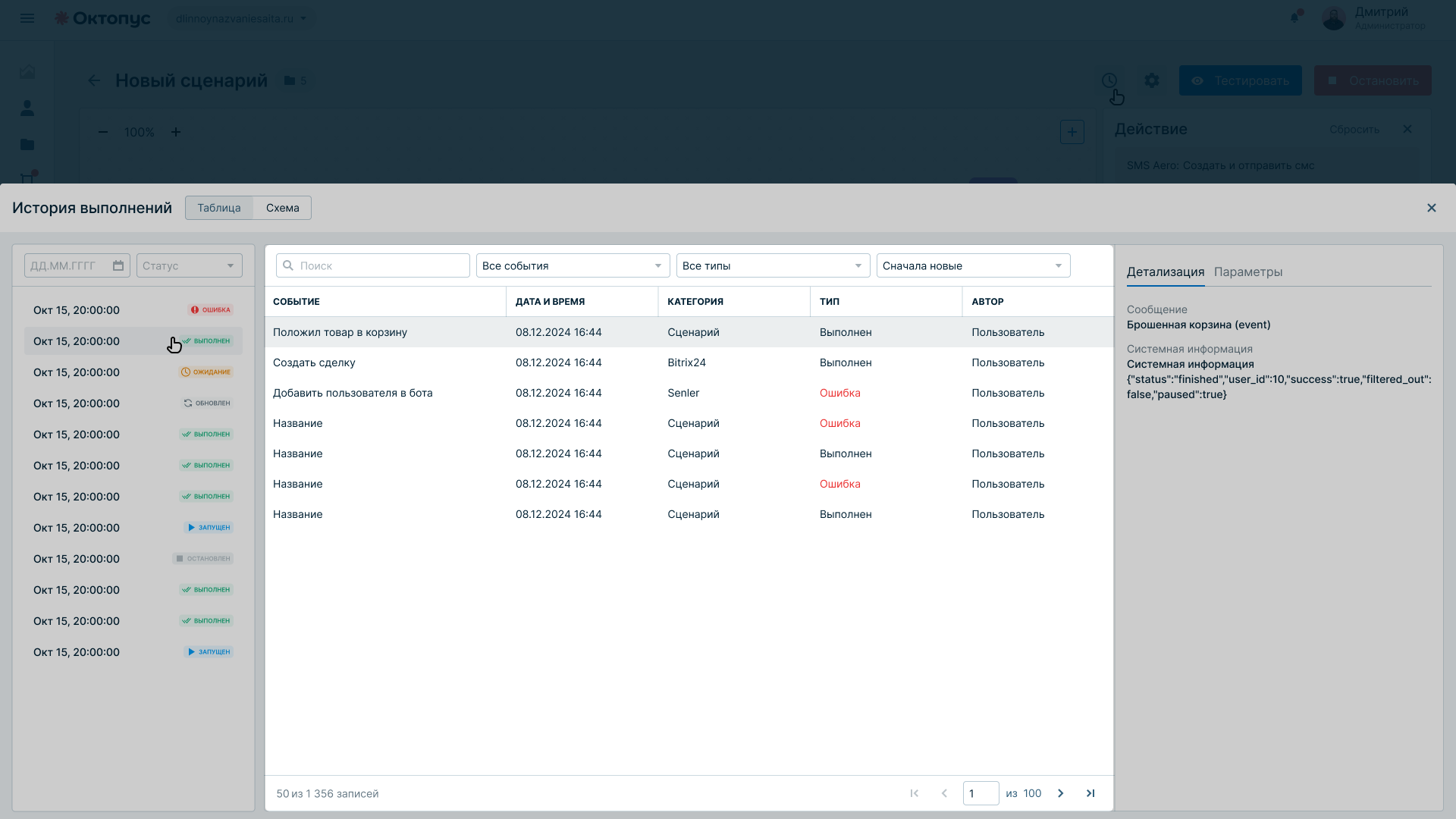Viewport: 1456px width, 819px height.
Task: Open the Сначала новые sort dropdown
Action: pos(974,265)
